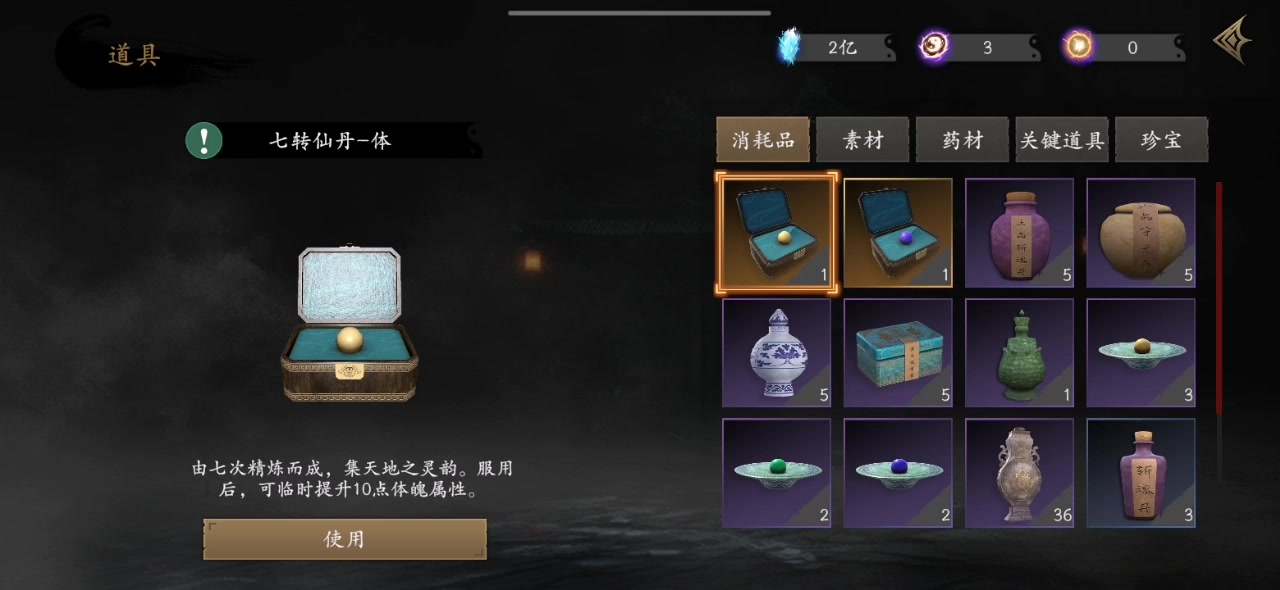Click the back arrow emblem icon
The image size is (1280, 590).
(x=1232, y=41)
